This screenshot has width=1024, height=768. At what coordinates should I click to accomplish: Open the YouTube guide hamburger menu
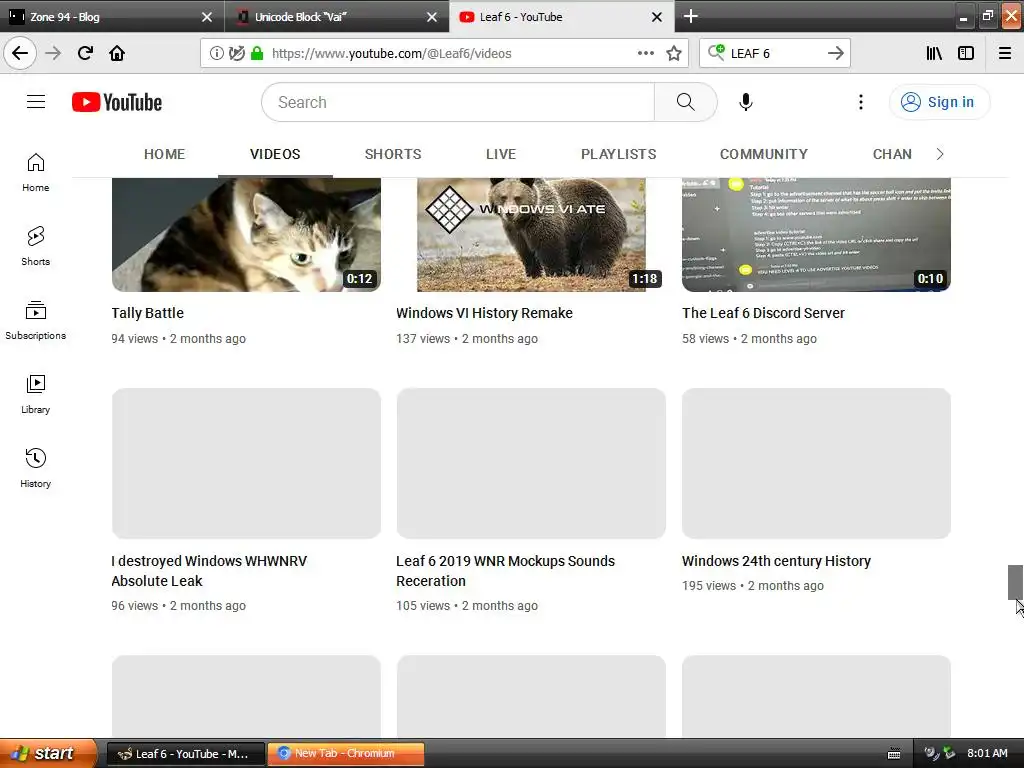coord(36,102)
